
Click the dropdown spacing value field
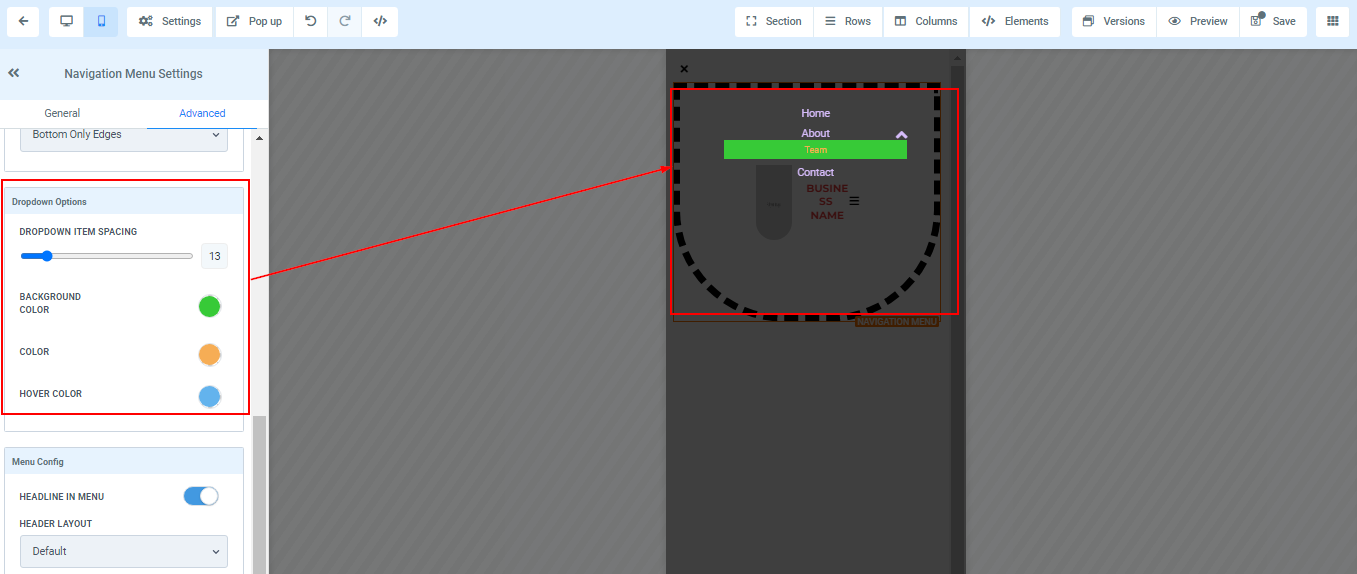click(214, 257)
